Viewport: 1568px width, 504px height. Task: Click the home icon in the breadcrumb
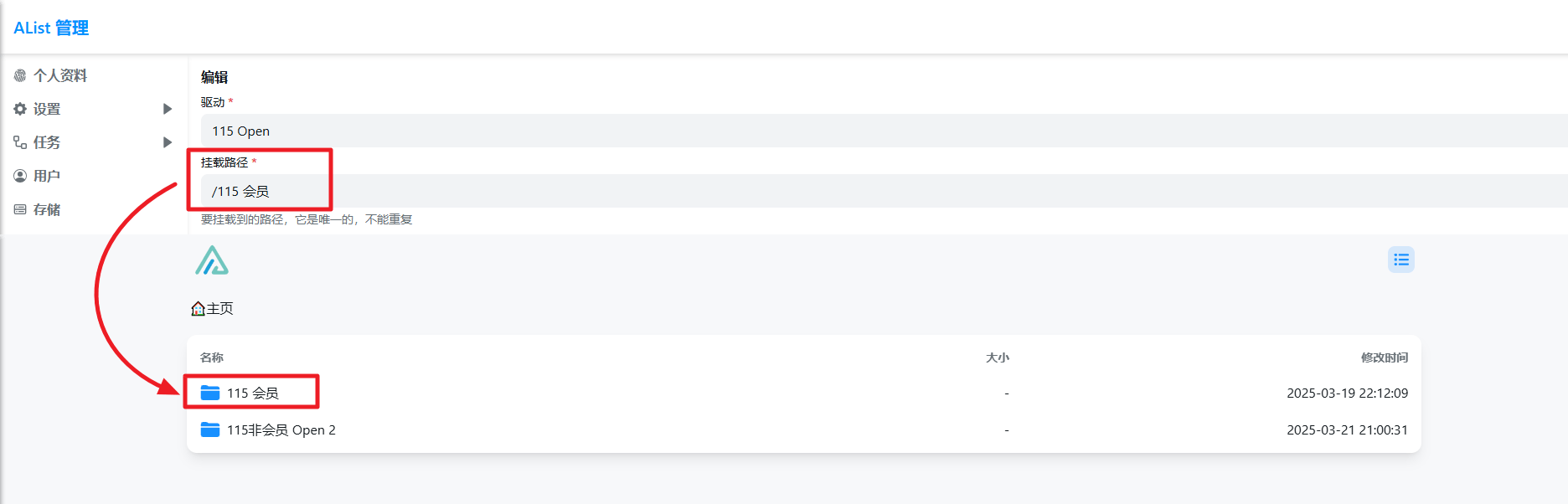(199, 309)
